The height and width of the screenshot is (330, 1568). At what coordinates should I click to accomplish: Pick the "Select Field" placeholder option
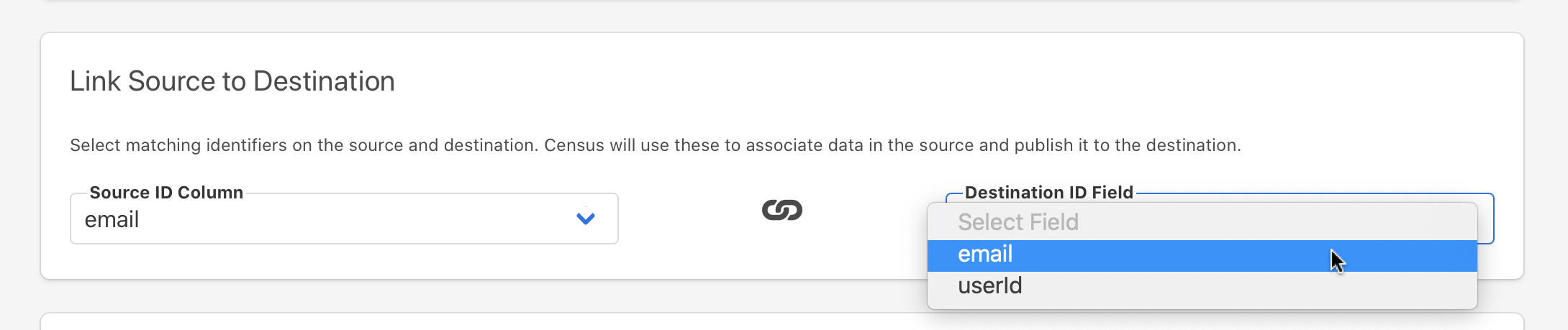pos(1018,222)
